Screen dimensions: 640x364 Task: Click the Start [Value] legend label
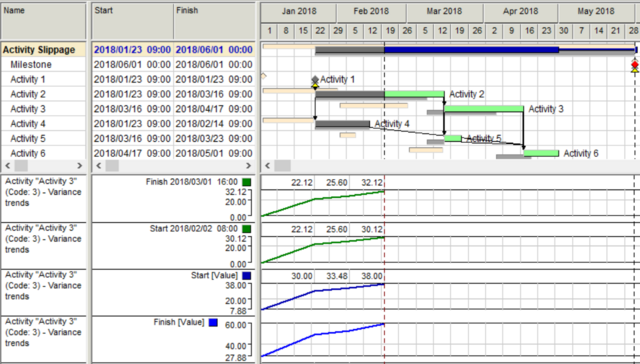pyautogui.click(x=214, y=275)
